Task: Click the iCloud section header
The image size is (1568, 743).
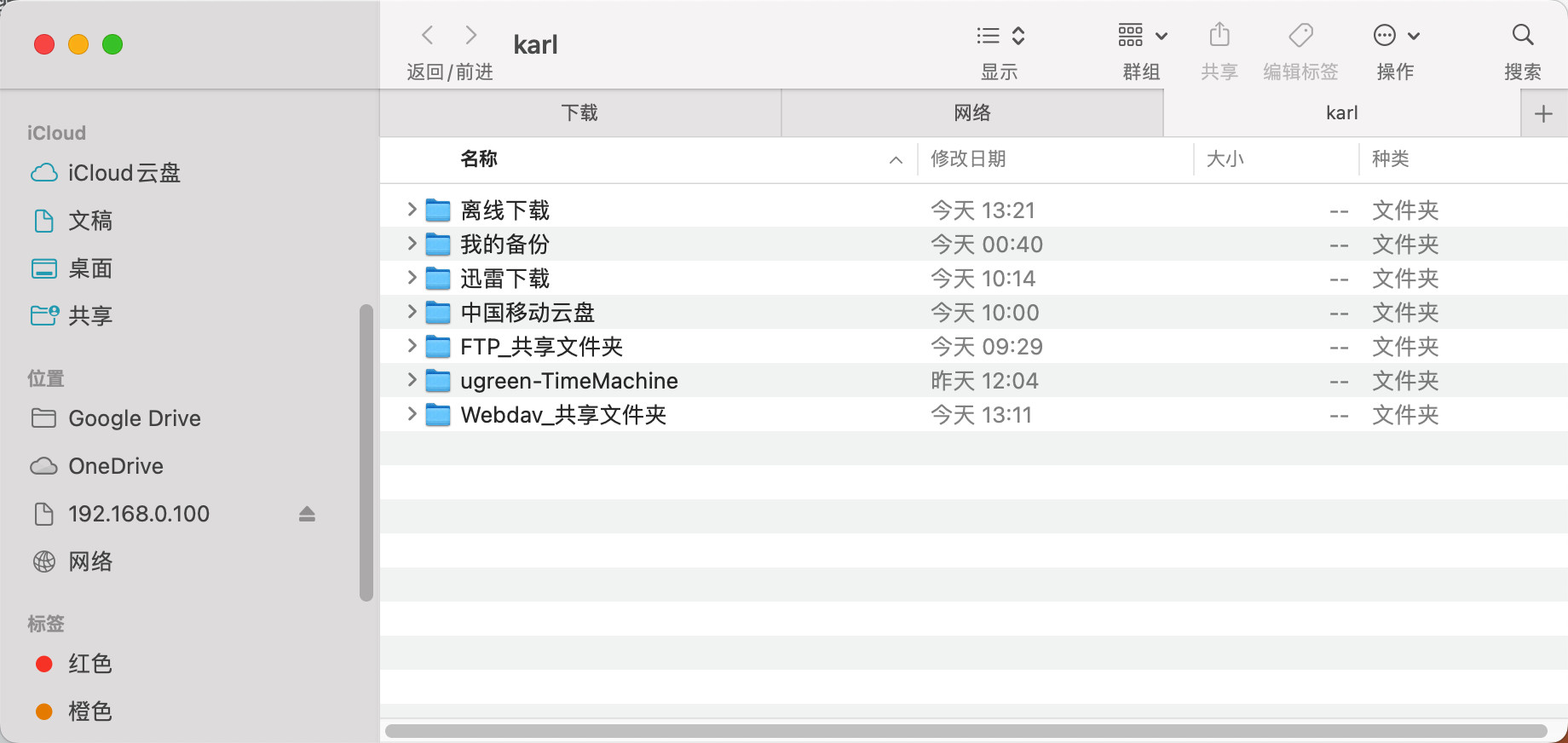Action: tap(56, 133)
